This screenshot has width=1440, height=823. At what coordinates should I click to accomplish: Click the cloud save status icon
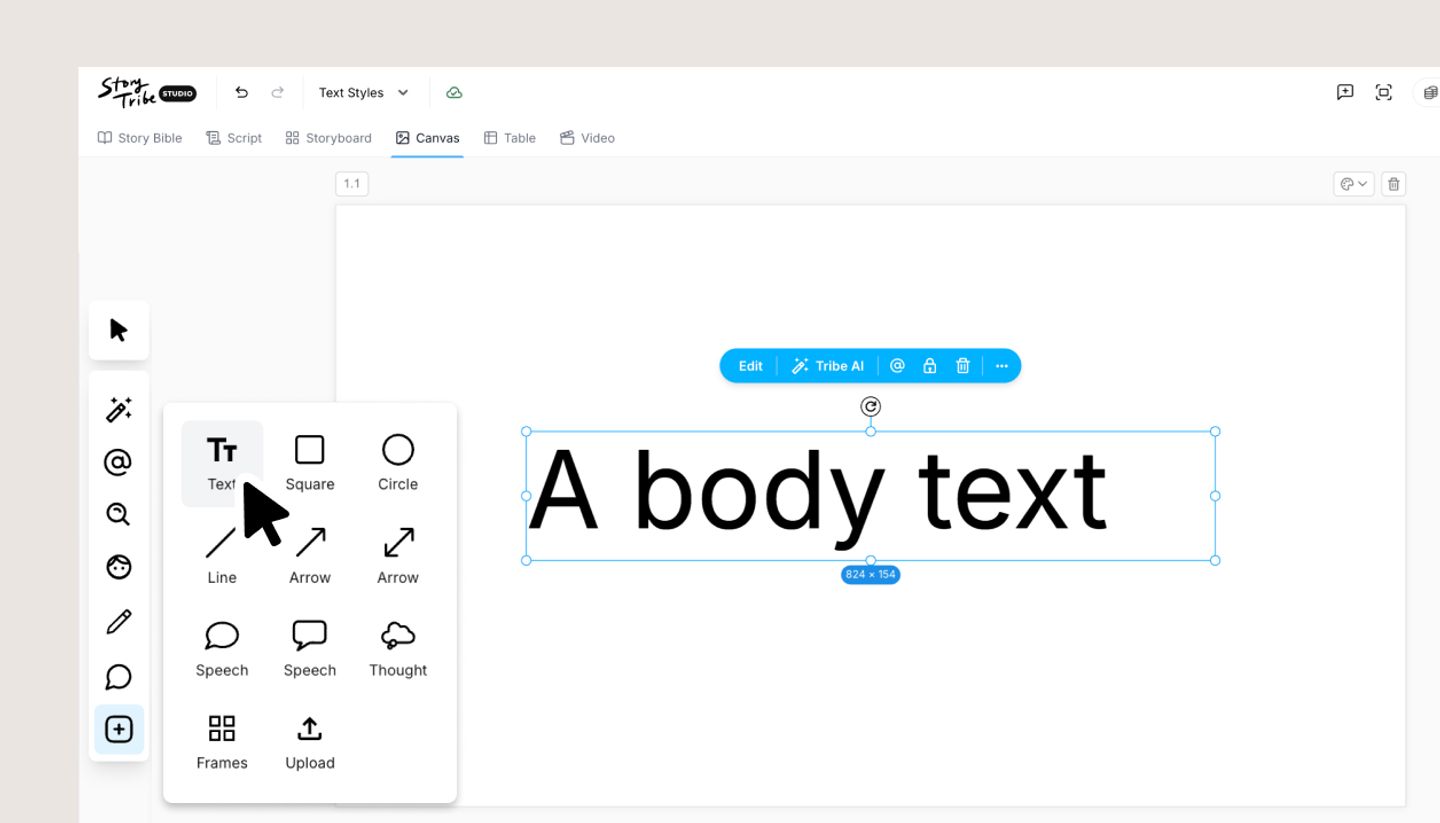pos(454,93)
